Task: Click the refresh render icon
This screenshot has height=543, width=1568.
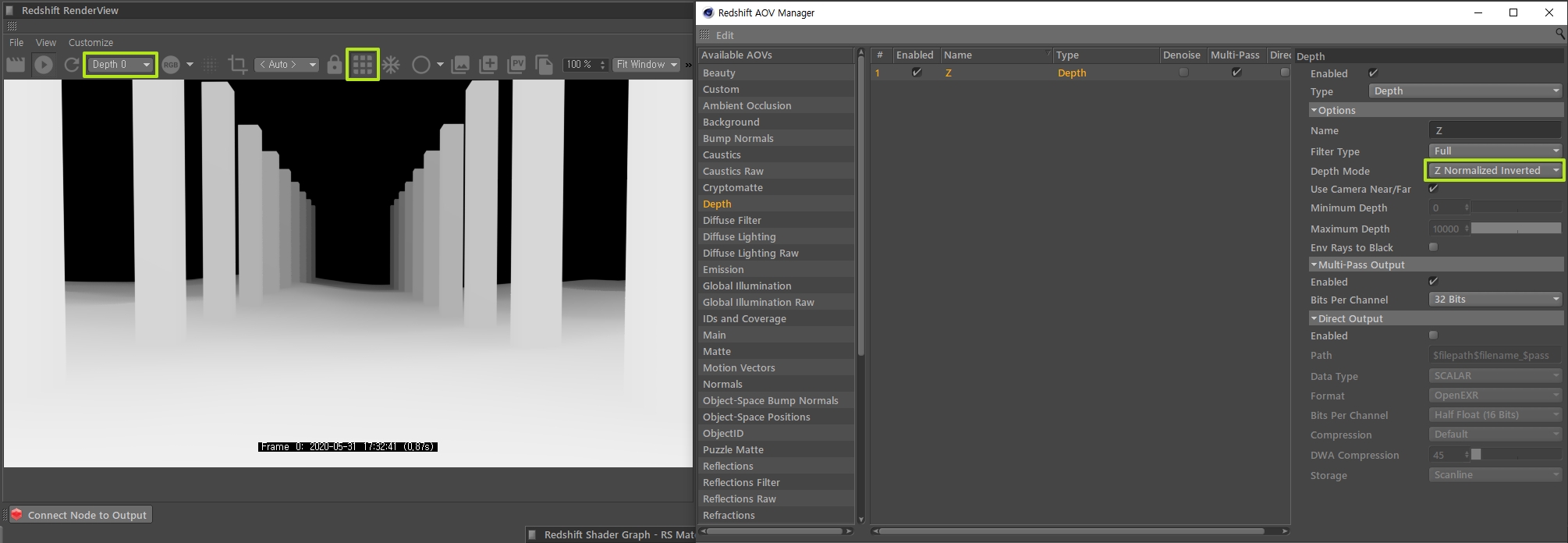Action: click(71, 65)
